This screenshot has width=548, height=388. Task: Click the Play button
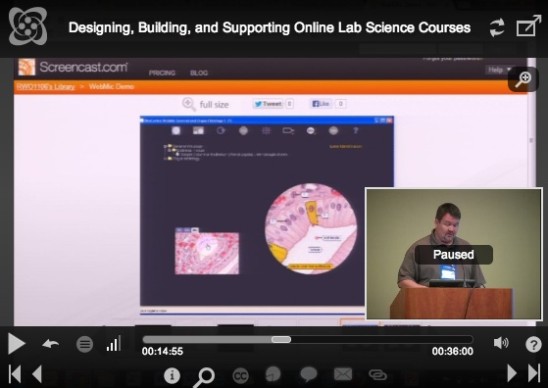click(x=16, y=344)
